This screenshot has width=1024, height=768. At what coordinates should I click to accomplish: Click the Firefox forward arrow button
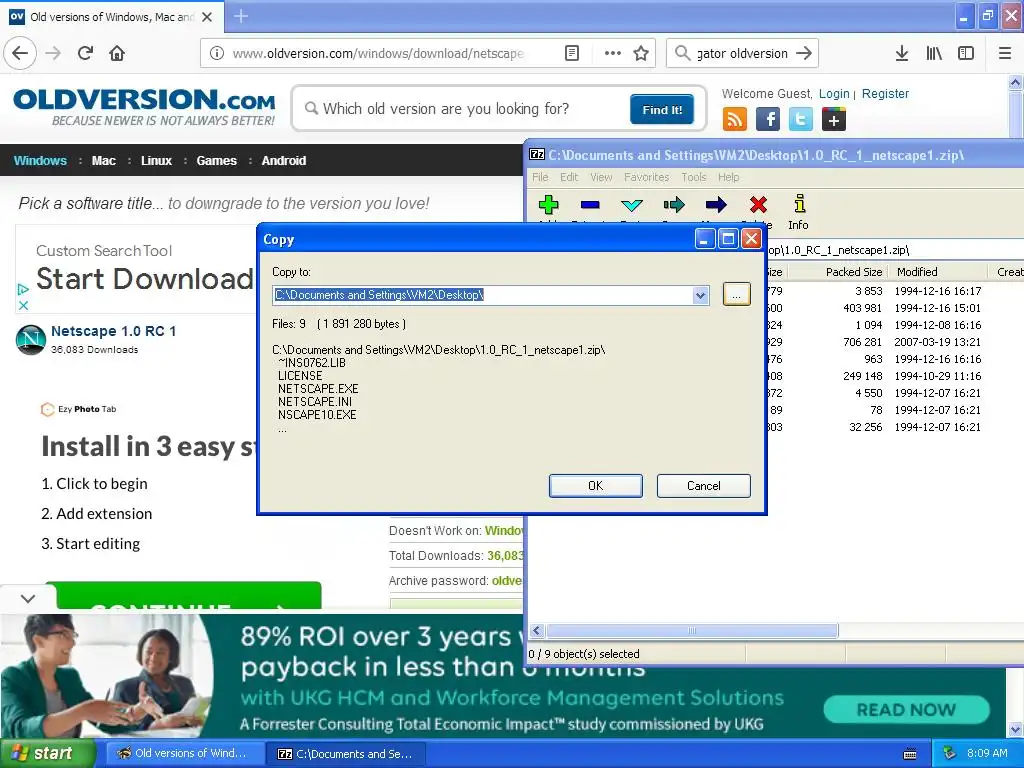(53, 53)
